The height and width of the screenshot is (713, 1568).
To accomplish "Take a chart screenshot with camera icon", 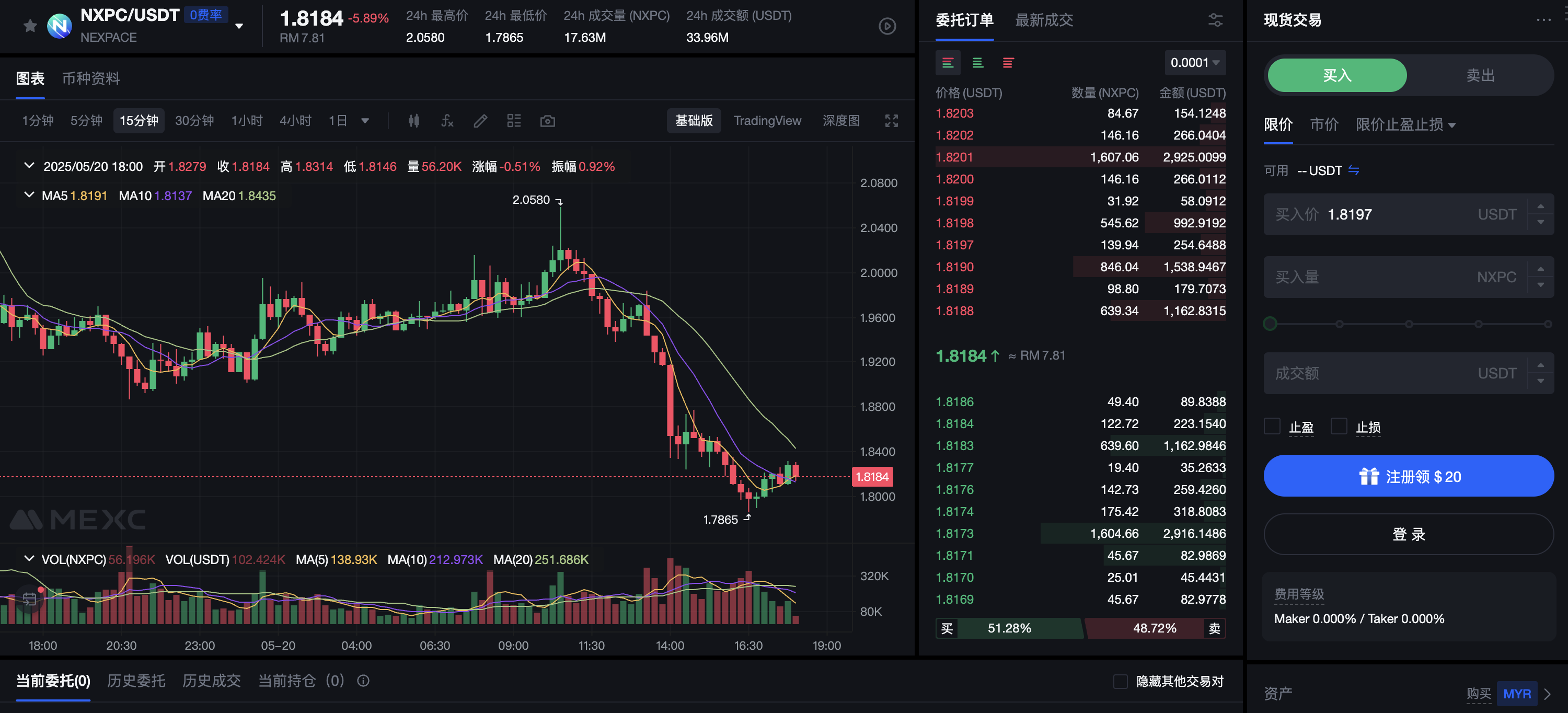I will 547,121.
